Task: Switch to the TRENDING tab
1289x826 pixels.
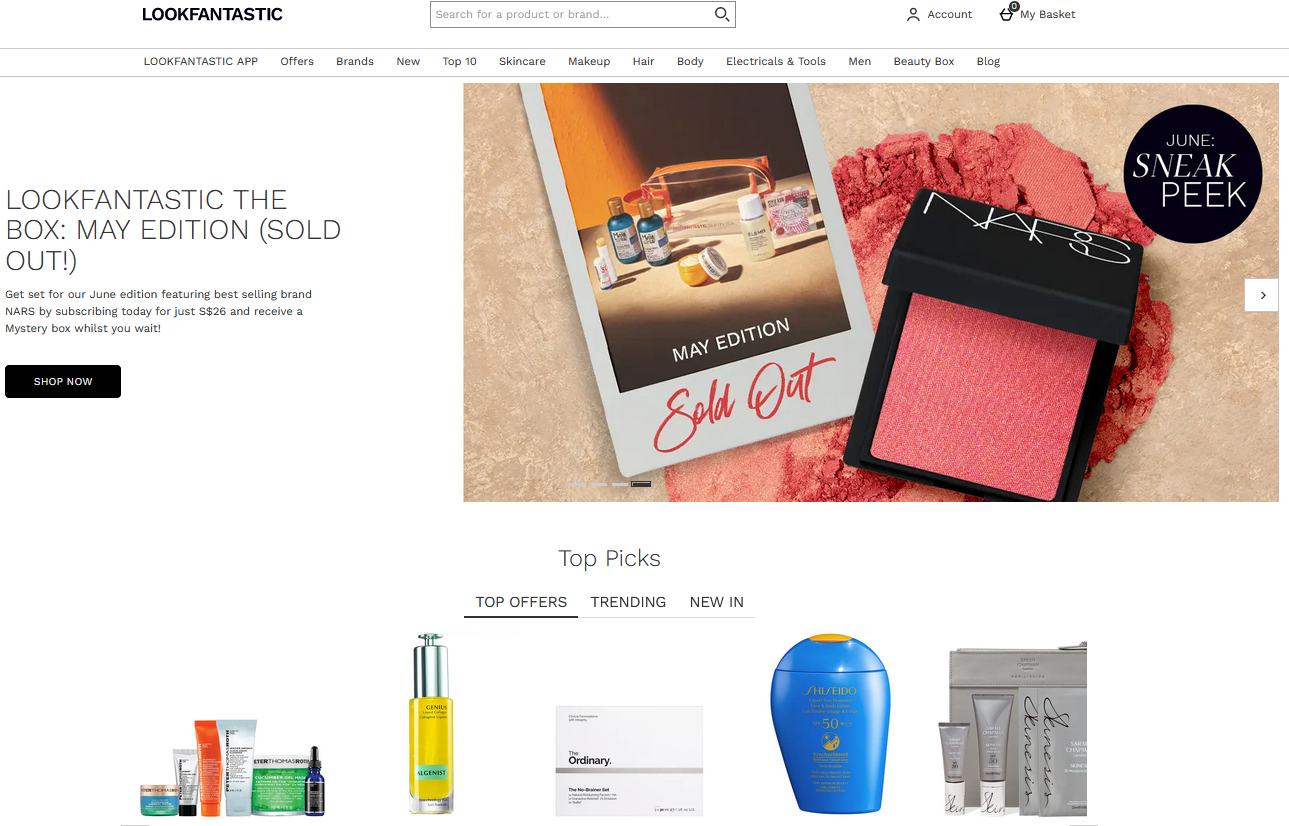Action: tap(628, 602)
